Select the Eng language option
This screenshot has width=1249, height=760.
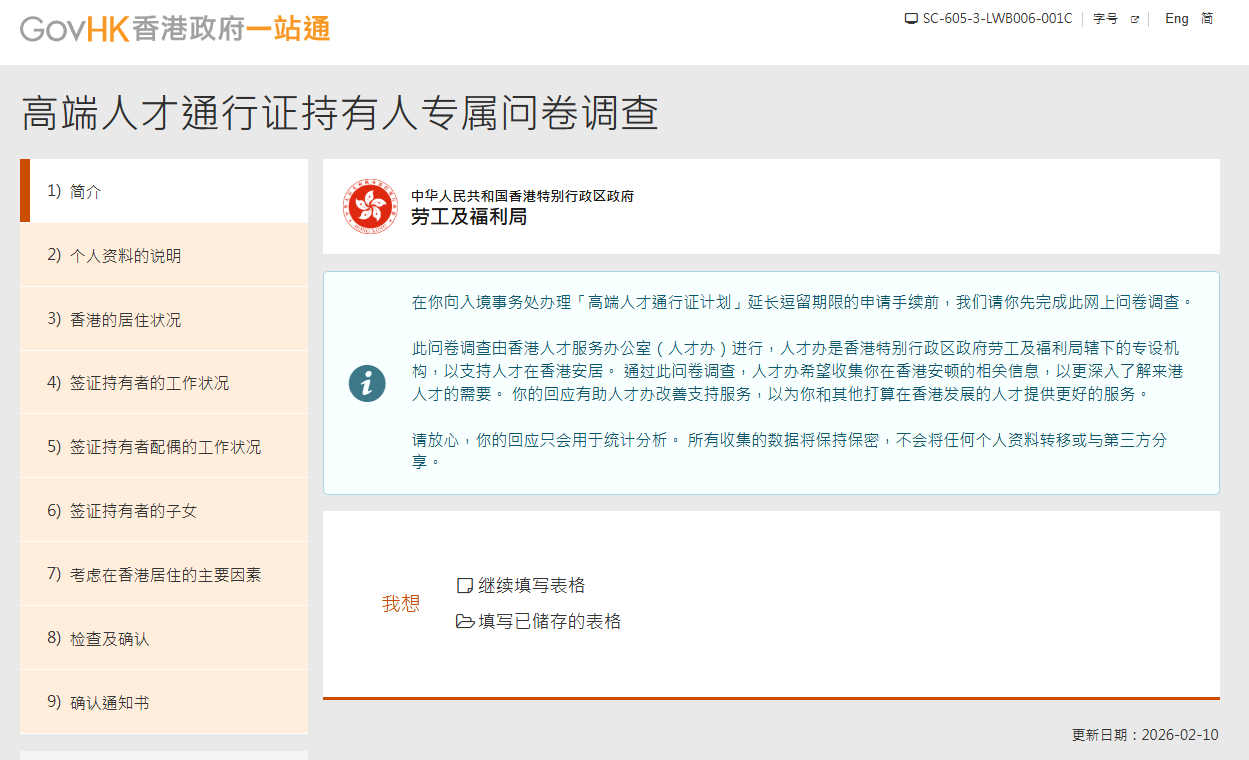(1175, 18)
